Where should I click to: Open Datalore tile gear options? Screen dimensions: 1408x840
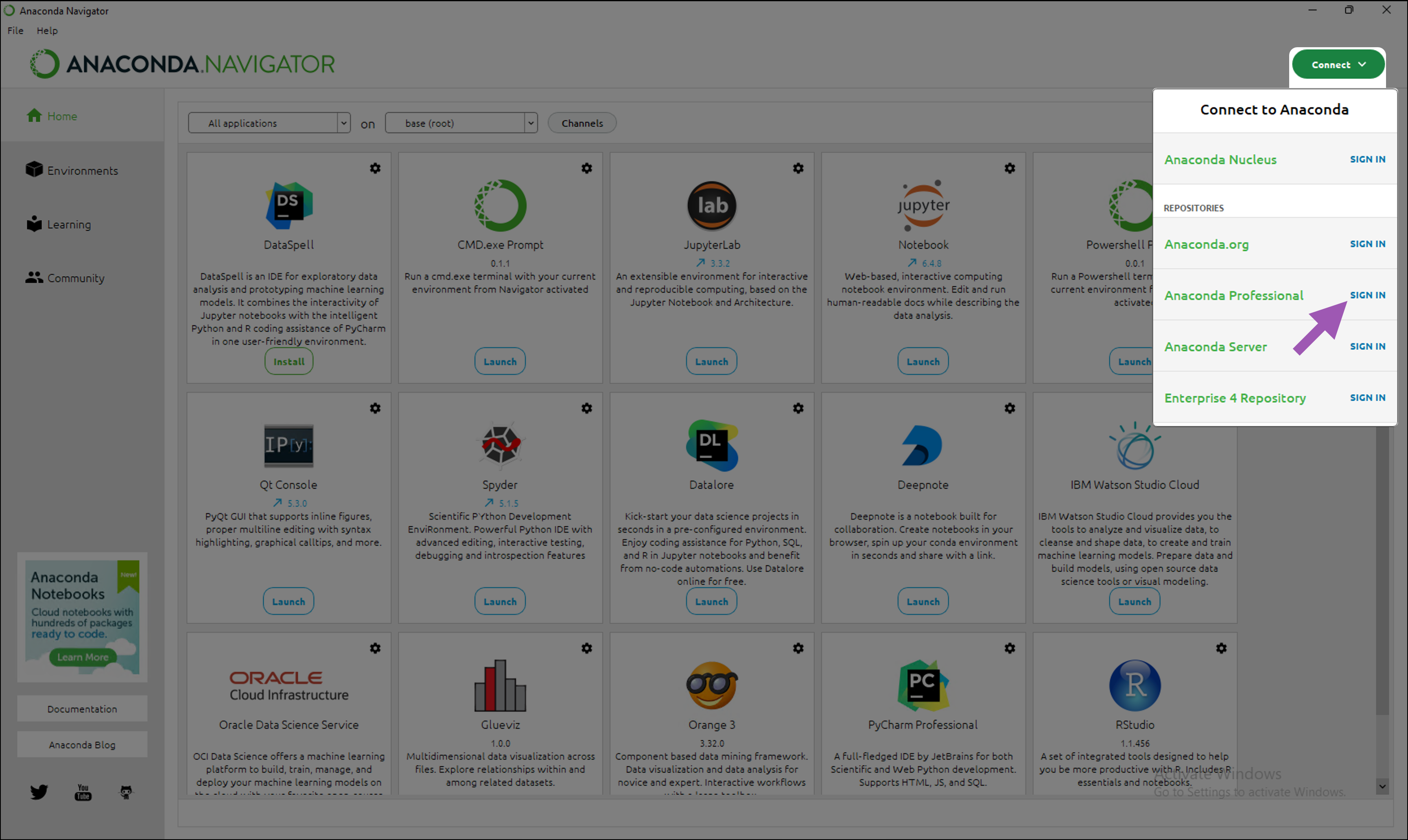pyautogui.click(x=798, y=408)
